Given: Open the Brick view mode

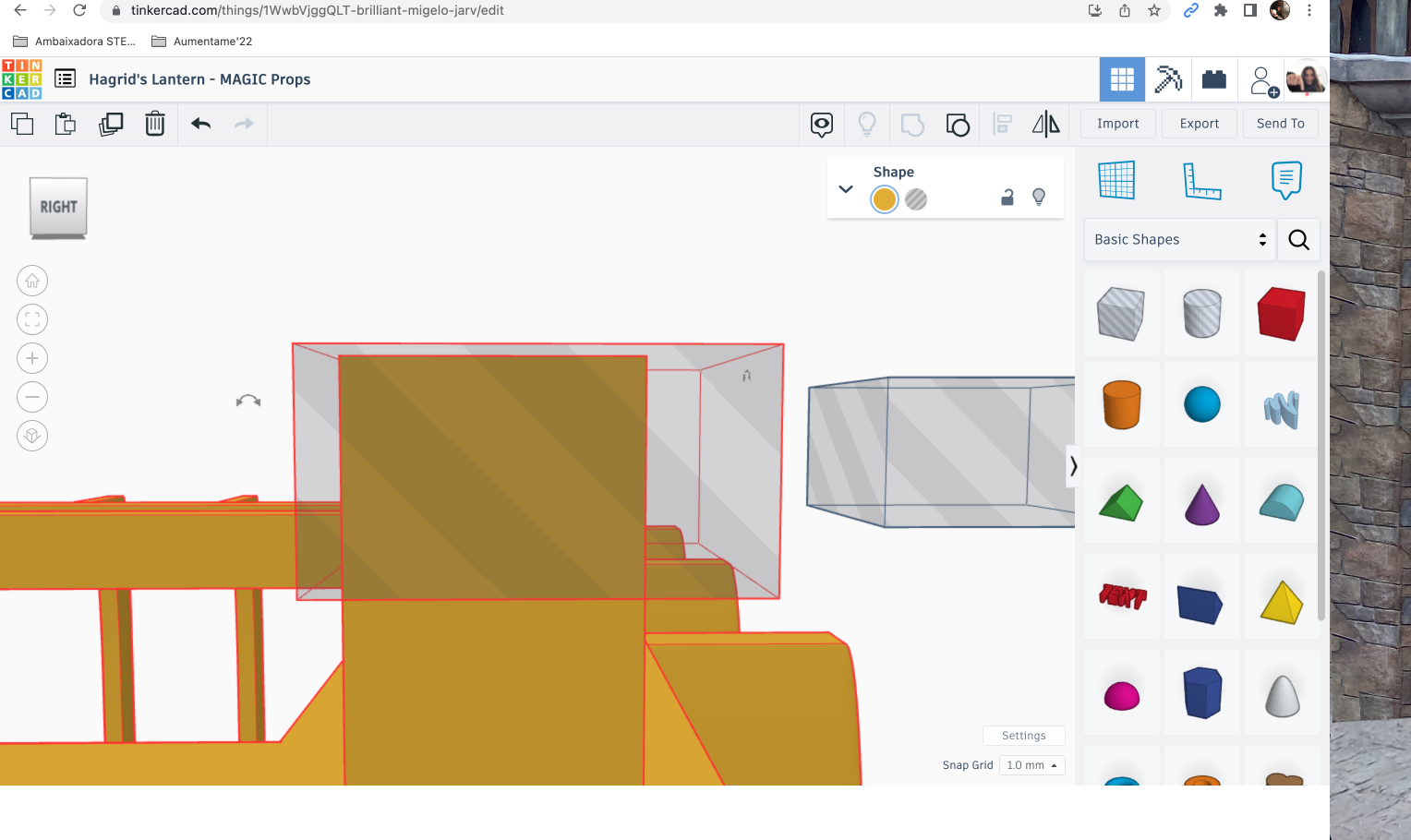Looking at the screenshot, I should pos(1213,79).
